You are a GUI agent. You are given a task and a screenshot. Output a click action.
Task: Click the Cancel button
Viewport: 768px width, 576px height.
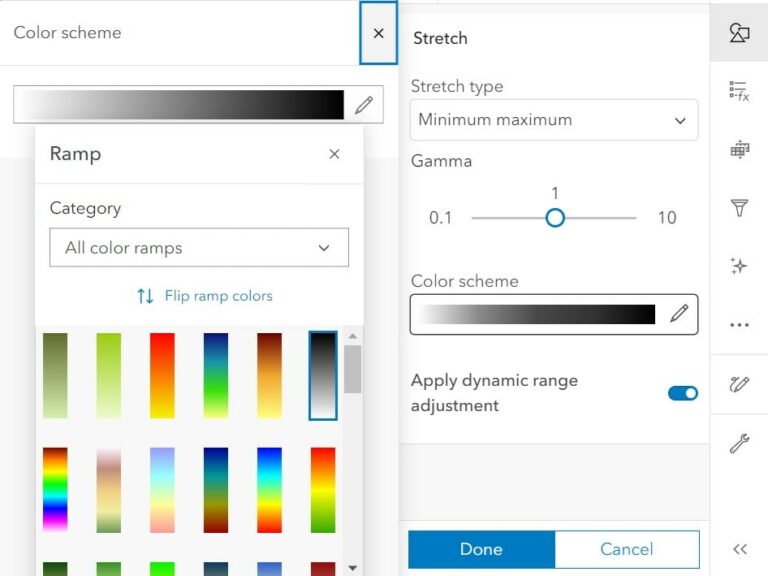627,549
